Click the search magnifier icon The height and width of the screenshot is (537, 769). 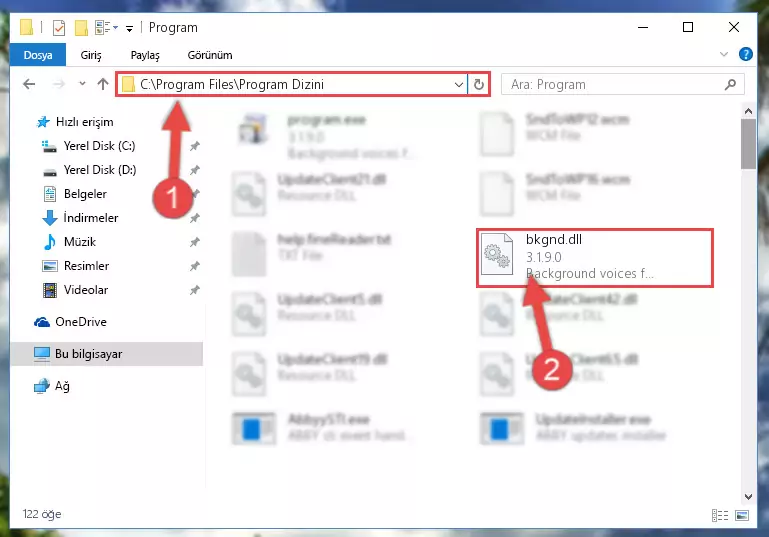pos(730,84)
